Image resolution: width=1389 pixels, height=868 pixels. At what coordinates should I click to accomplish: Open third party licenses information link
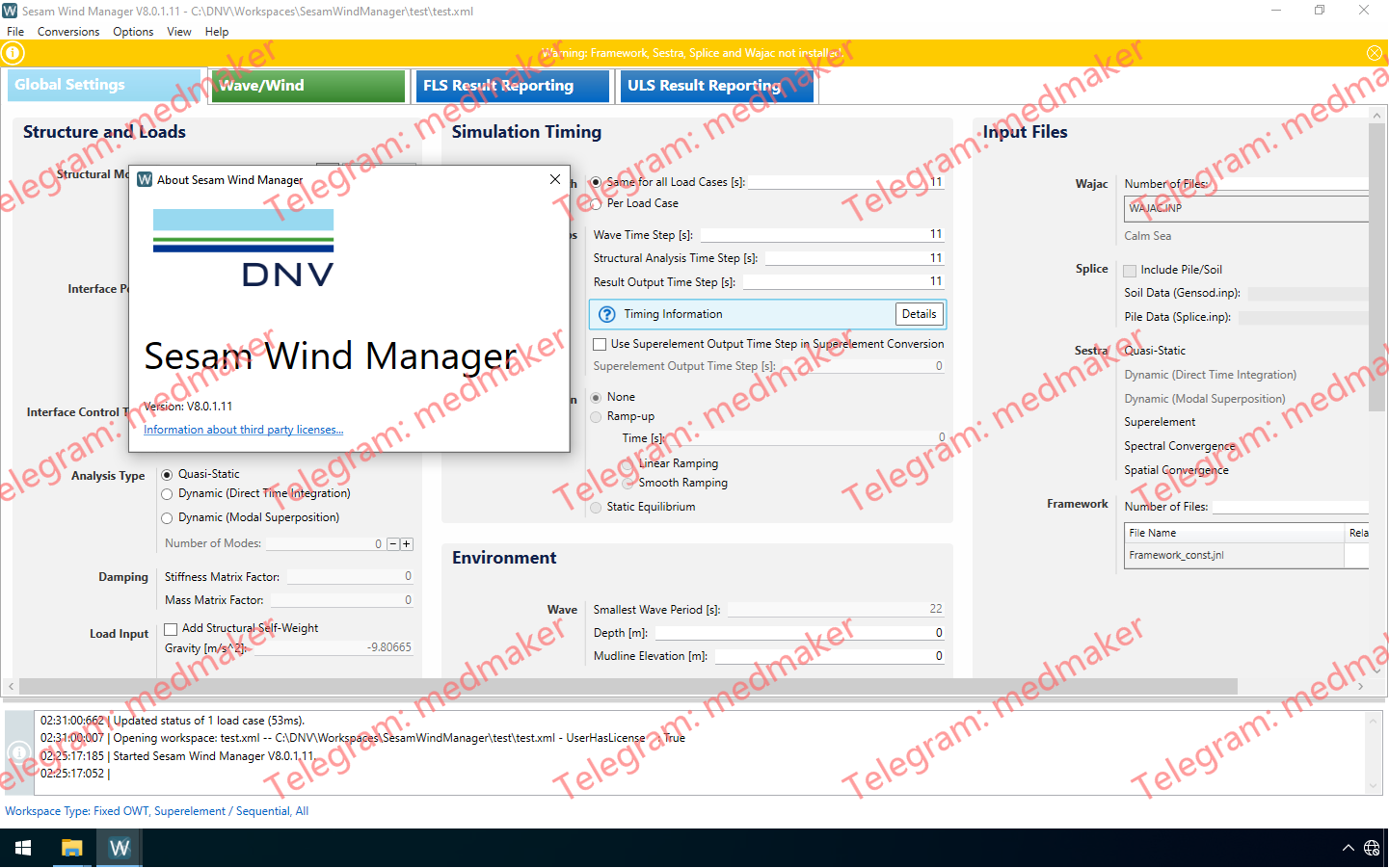pyautogui.click(x=243, y=430)
